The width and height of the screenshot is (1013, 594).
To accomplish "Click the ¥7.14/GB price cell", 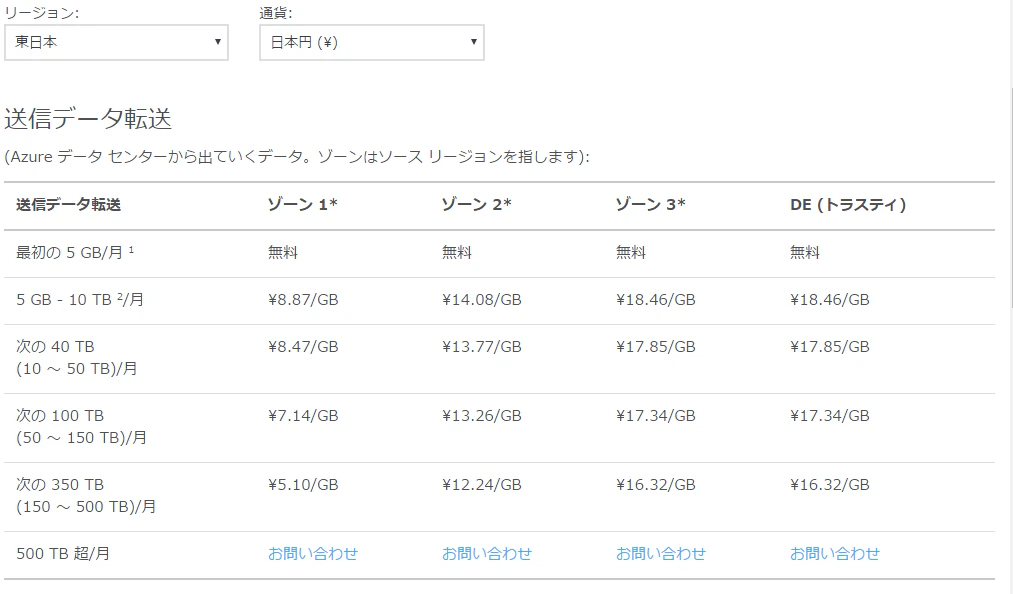I will [303, 416].
